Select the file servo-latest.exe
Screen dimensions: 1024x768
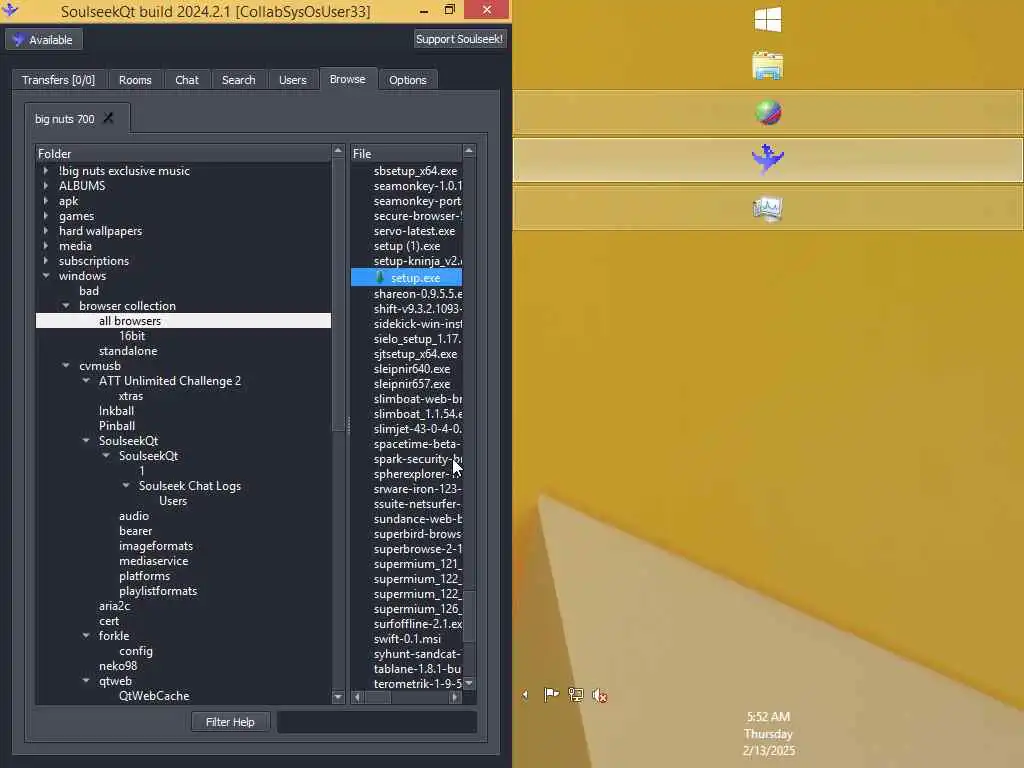click(414, 231)
